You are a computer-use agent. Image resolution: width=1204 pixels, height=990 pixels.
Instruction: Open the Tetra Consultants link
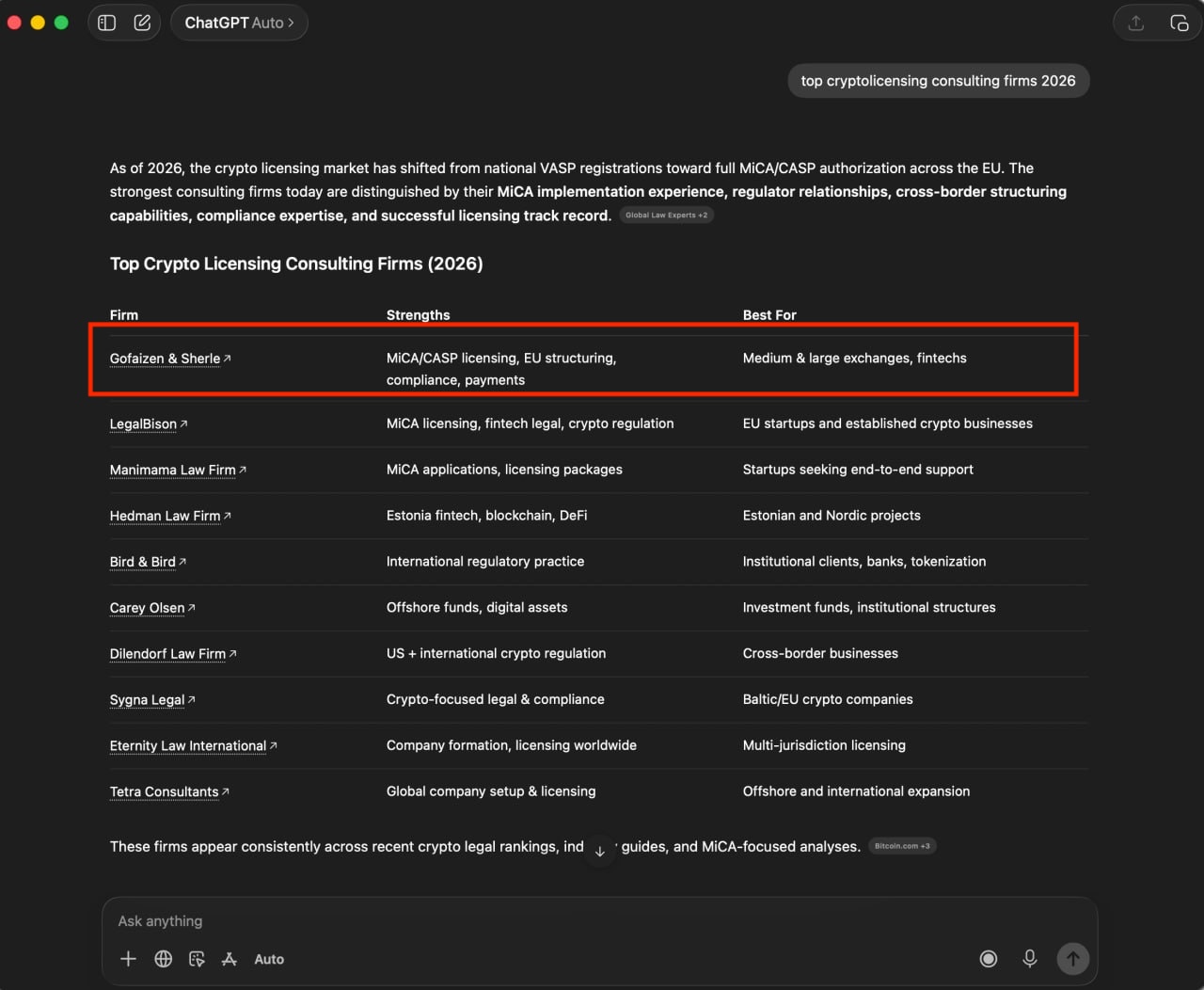click(x=169, y=792)
